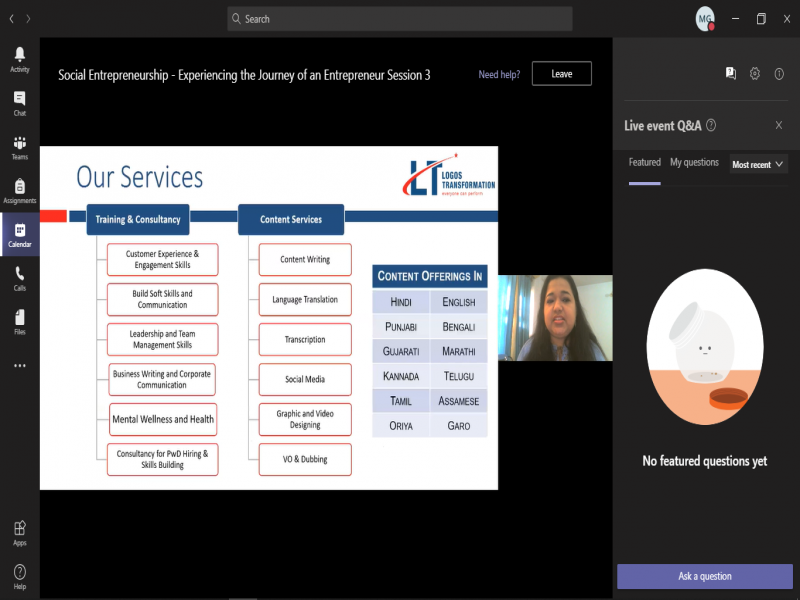Click the Leave button
This screenshot has height=600, width=800.
(x=561, y=74)
